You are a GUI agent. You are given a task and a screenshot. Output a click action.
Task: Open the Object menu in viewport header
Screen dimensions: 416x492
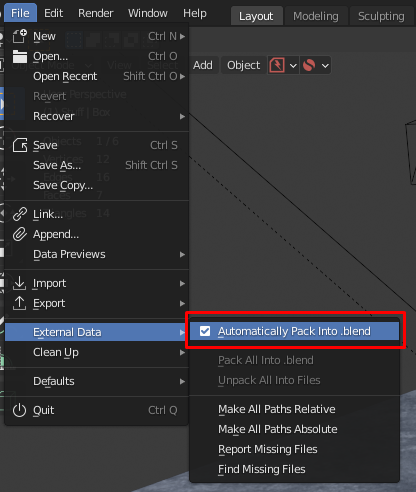click(243, 65)
